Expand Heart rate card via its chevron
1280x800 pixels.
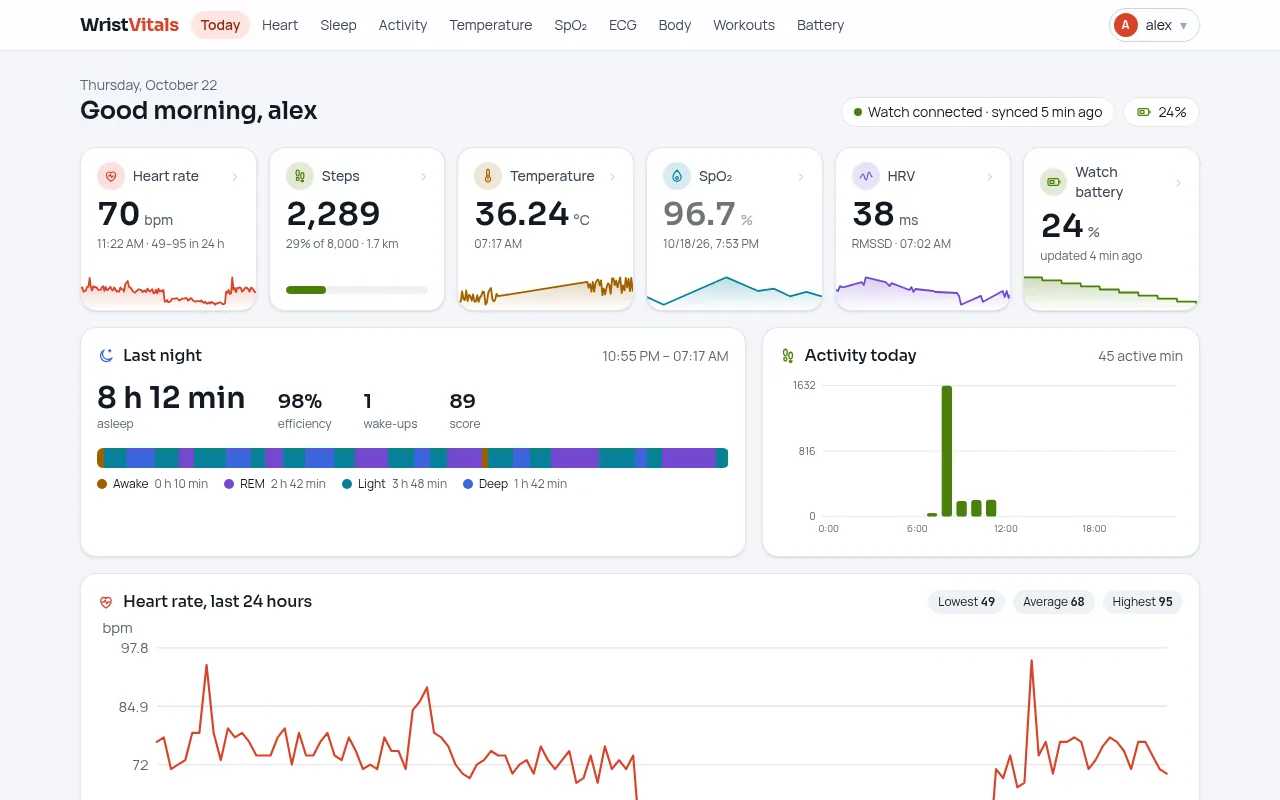click(235, 177)
